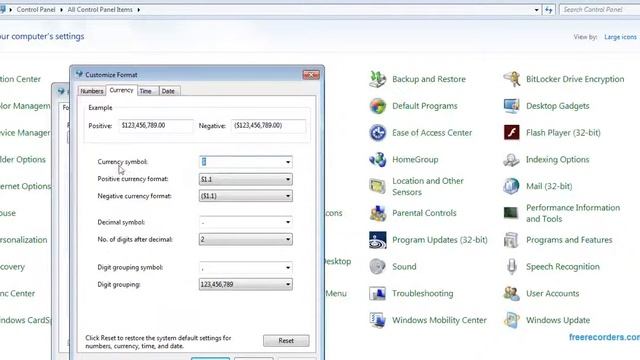Image resolution: width=640 pixels, height=360 pixels.
Task: Click the address bar refresh icon
Action: coord(549,10)
